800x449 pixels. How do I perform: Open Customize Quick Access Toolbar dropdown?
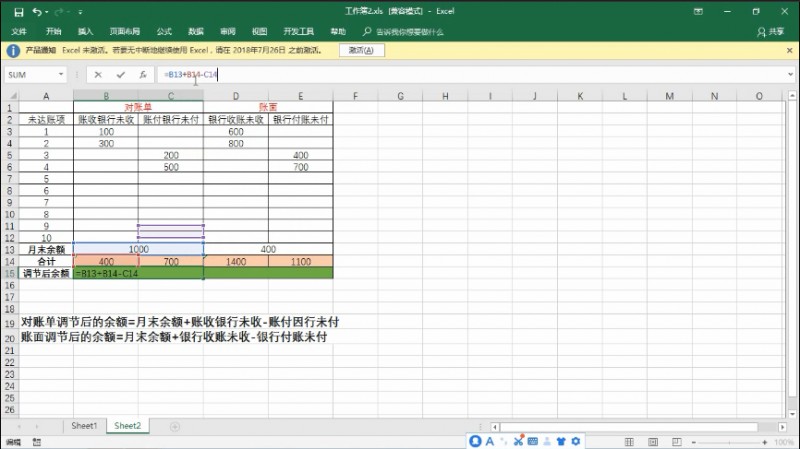click(81, 12)
